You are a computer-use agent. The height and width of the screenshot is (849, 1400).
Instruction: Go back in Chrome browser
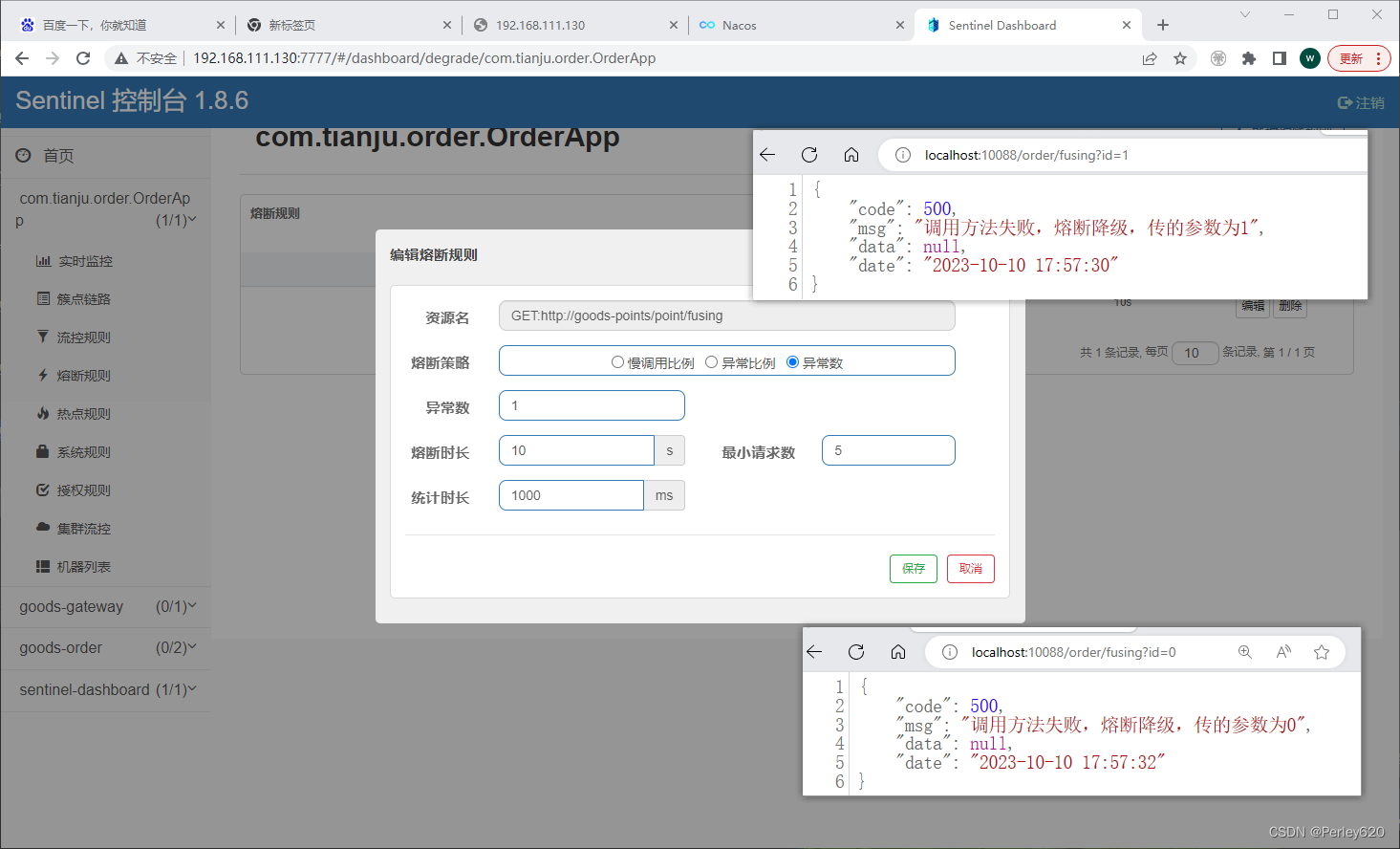[x=22, y=58]
